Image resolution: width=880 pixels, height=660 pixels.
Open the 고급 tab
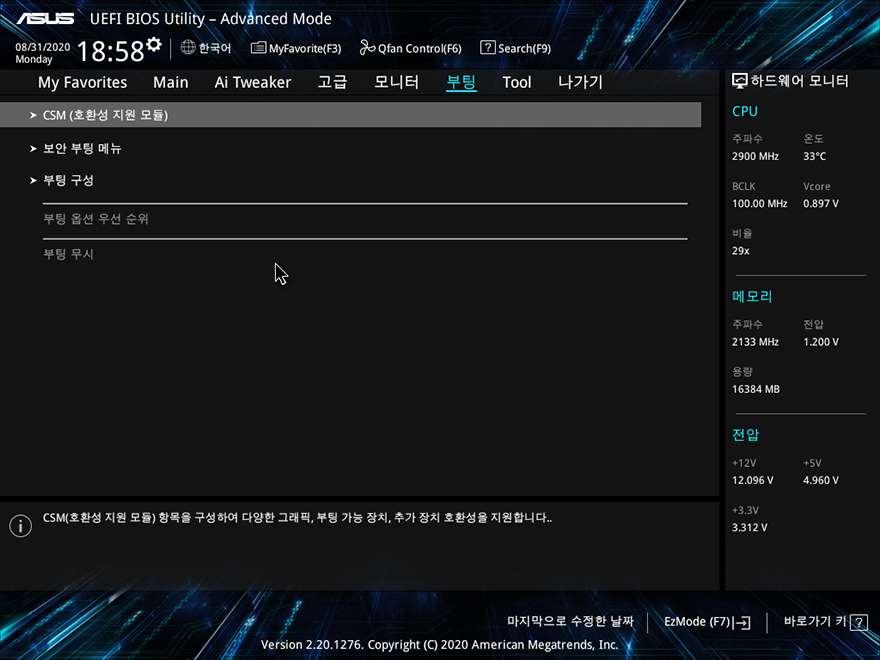tap(332, 82)
